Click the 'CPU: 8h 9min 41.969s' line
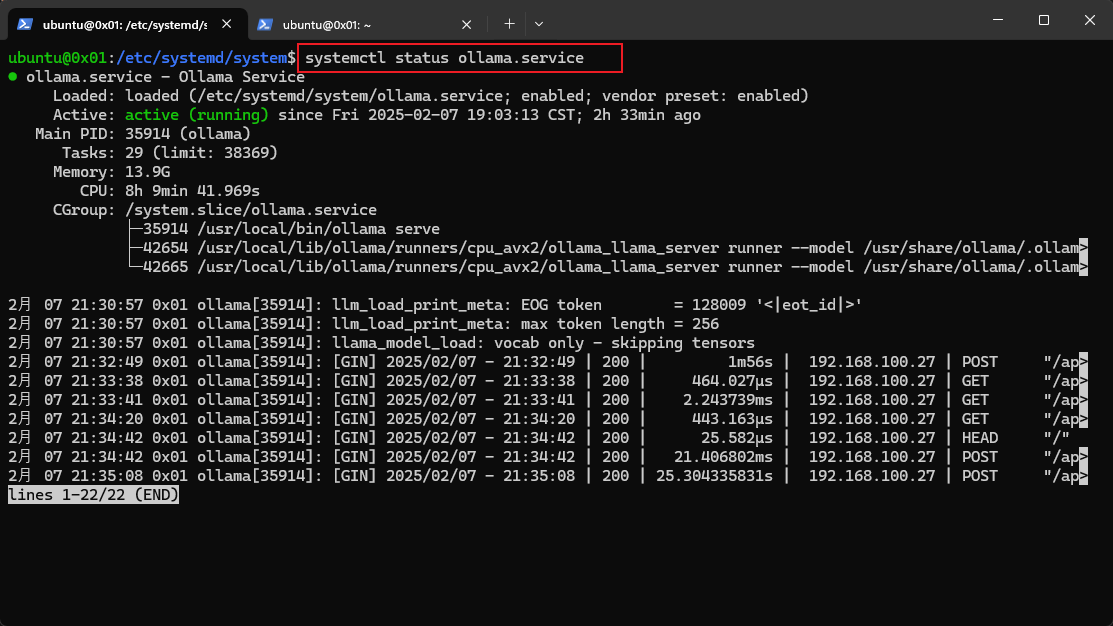This screenshot has height=626, width=1113. coord(170,192)
